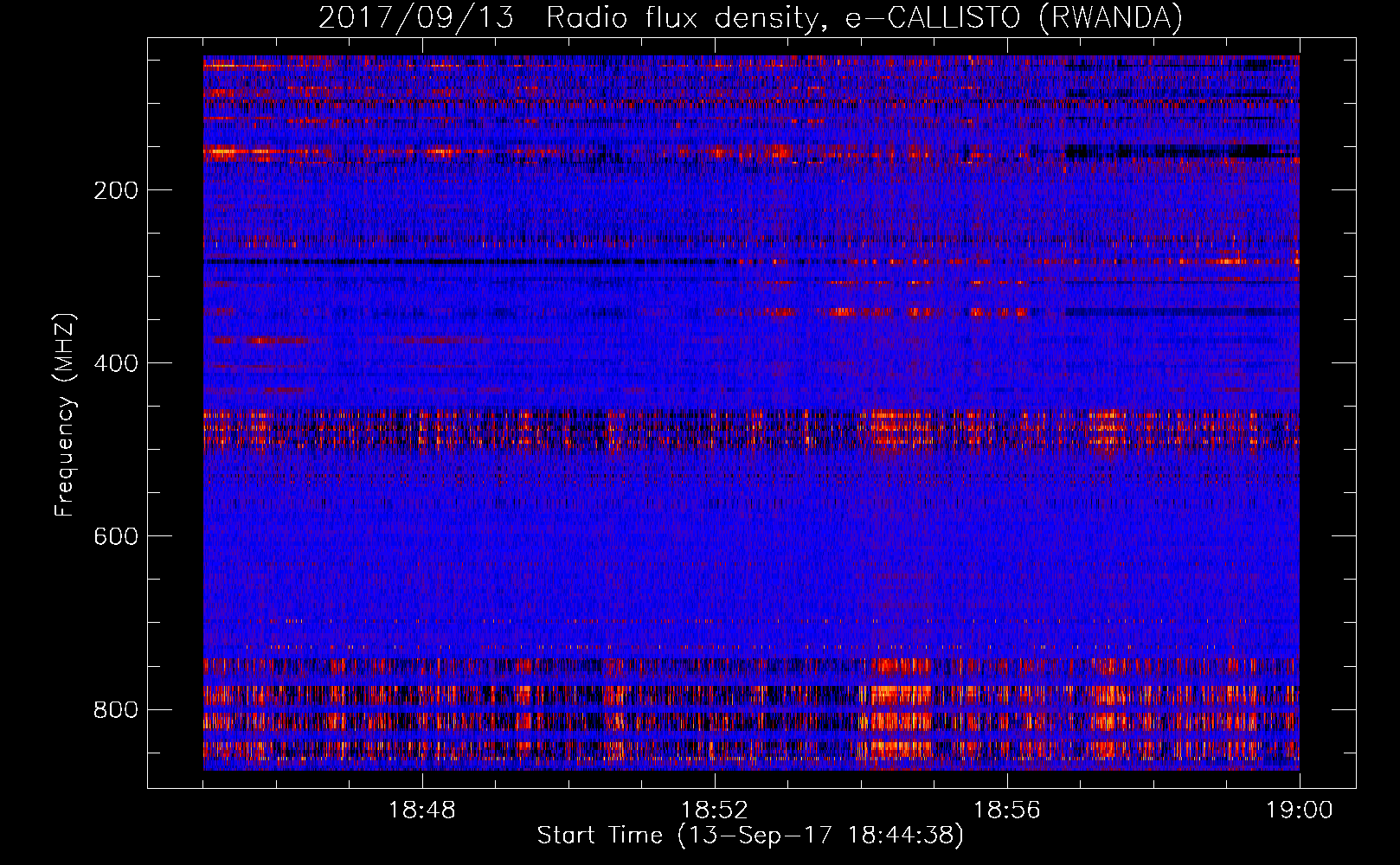Screen dimensions: 1400x865
Task: Click the 18:56 time tick label
Action: click(1007, 811)
